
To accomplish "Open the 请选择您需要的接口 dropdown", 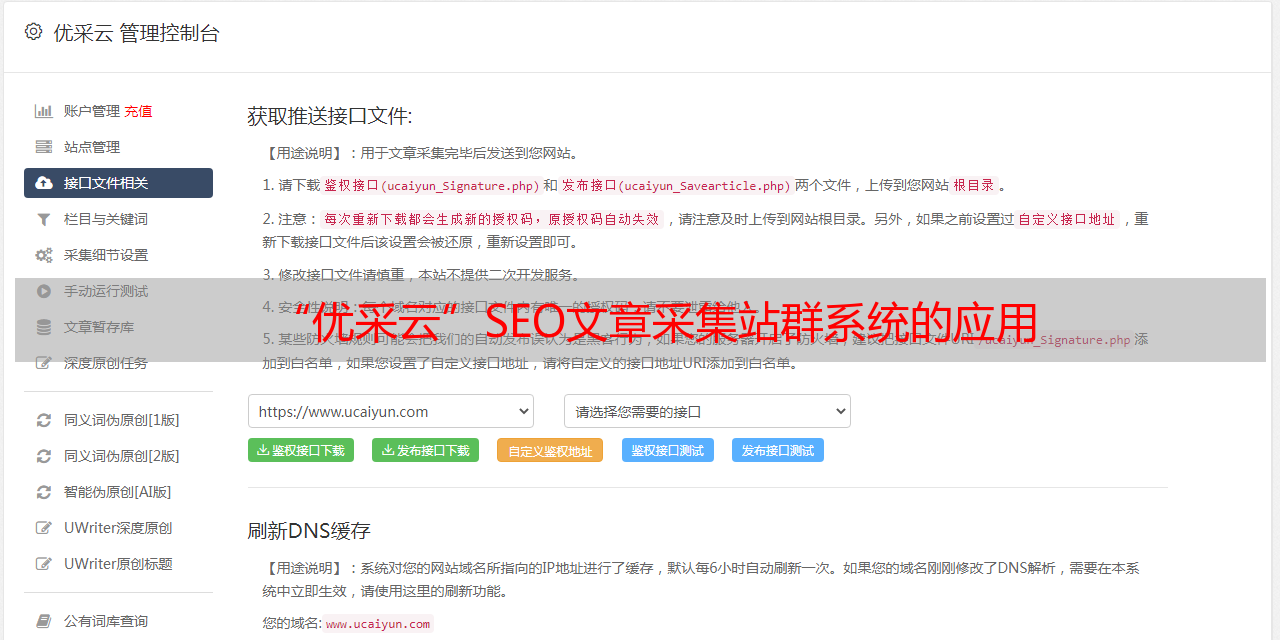I will coord(707,411).
